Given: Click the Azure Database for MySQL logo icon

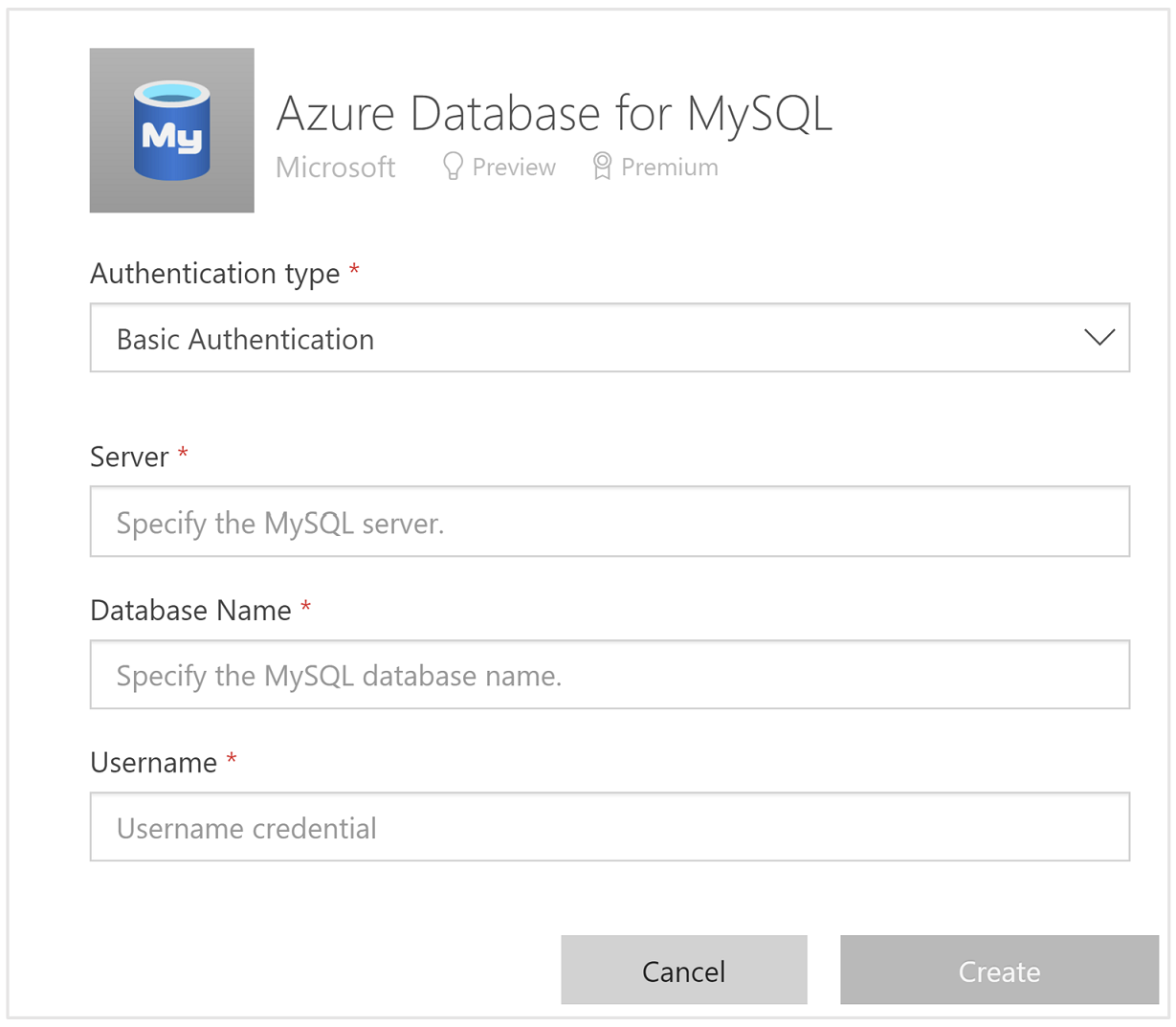Looking at the screenshot, I should 172,130.
